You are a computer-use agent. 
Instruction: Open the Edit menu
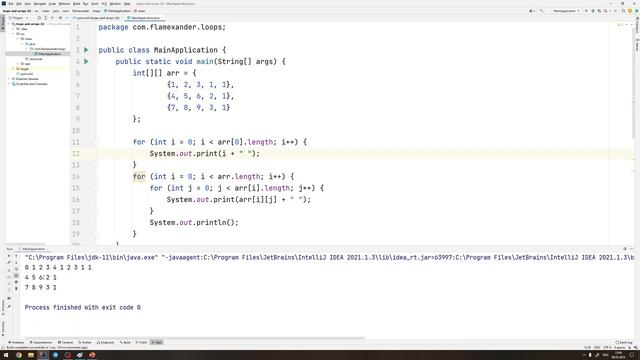click(x=19, y=4)
